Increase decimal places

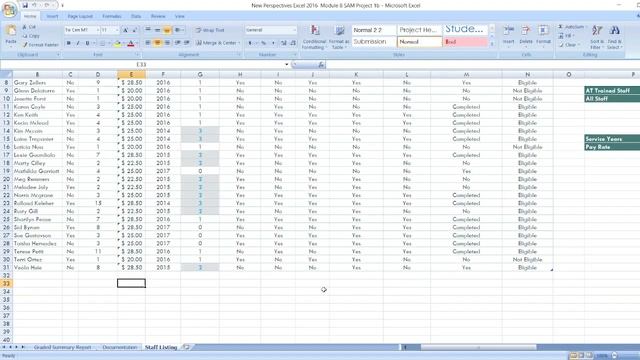tap(284, 43)
